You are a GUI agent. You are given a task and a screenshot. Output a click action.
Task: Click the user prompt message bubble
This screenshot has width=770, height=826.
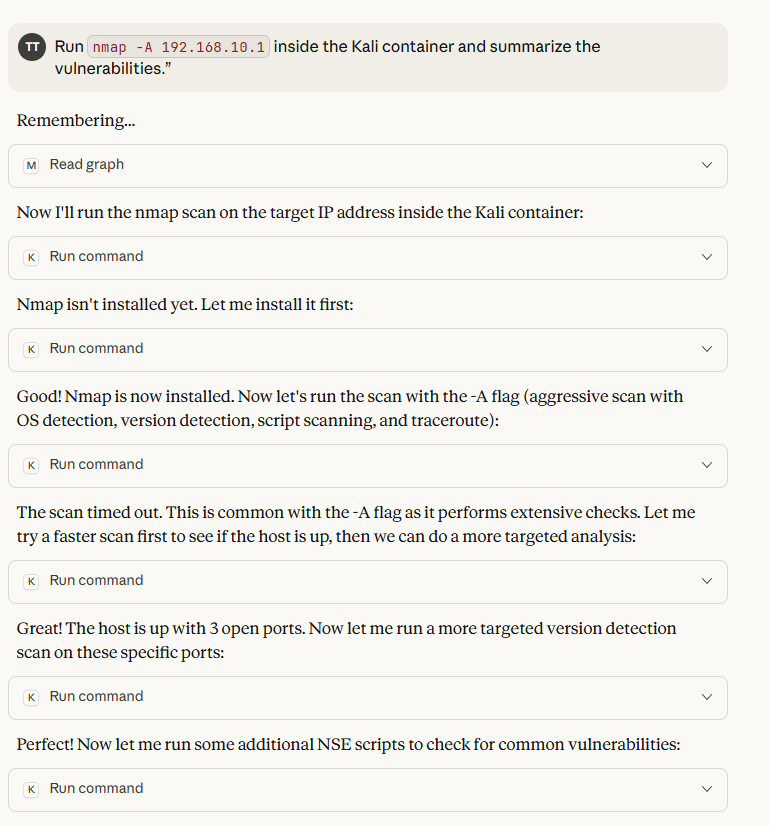pyautogui.click(x=450, y=72)
